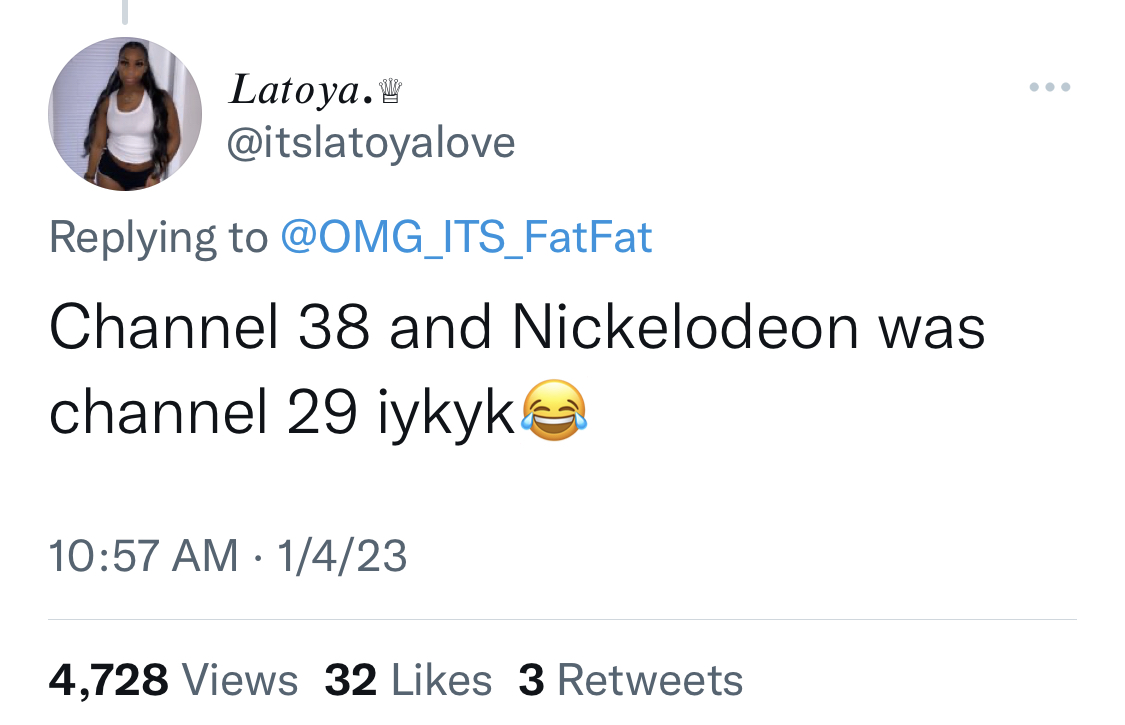Show the 32 Likes list
This screenshot has width=1125, height=725.
click(408, 680)
